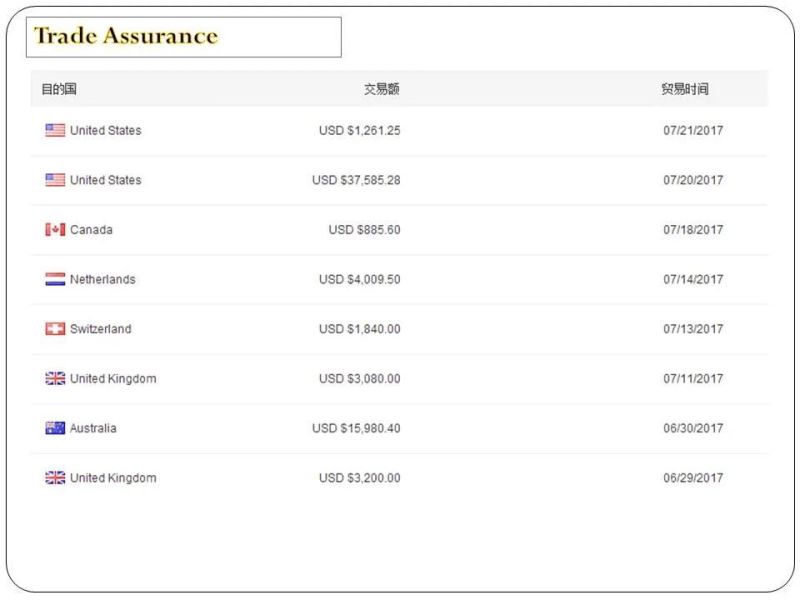Click the date 07/21/2017
The image size is (800, 600).
(x=693, y=130)
